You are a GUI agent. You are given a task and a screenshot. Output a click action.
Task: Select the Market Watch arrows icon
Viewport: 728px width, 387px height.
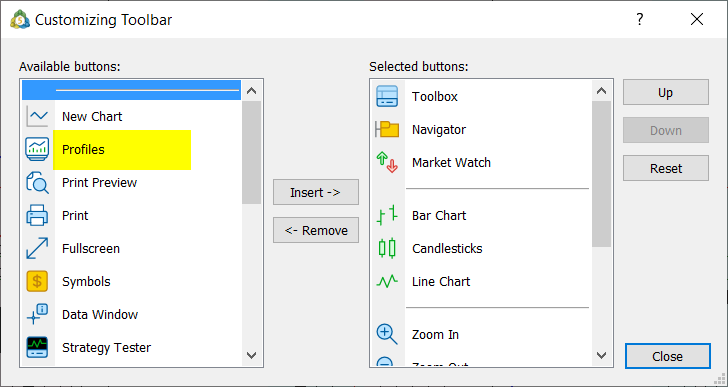point(387,162)
